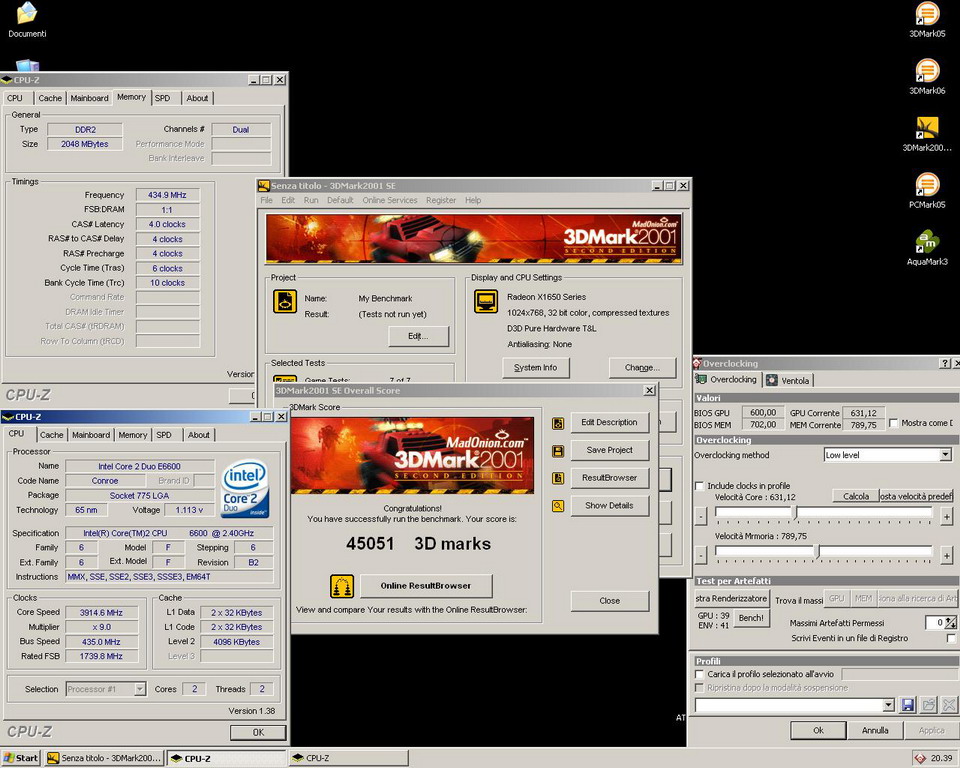Click the Calcola button
Image resolution: width=960 pixels, height=768 pixels.
point(856,496)
